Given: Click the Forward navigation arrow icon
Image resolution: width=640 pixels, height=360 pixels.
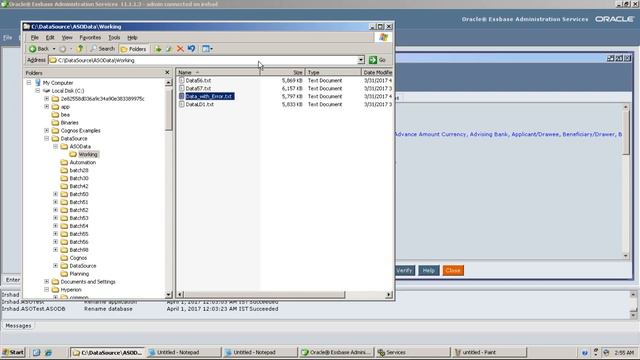Looking at the screenshot, I should click(62, 49).
